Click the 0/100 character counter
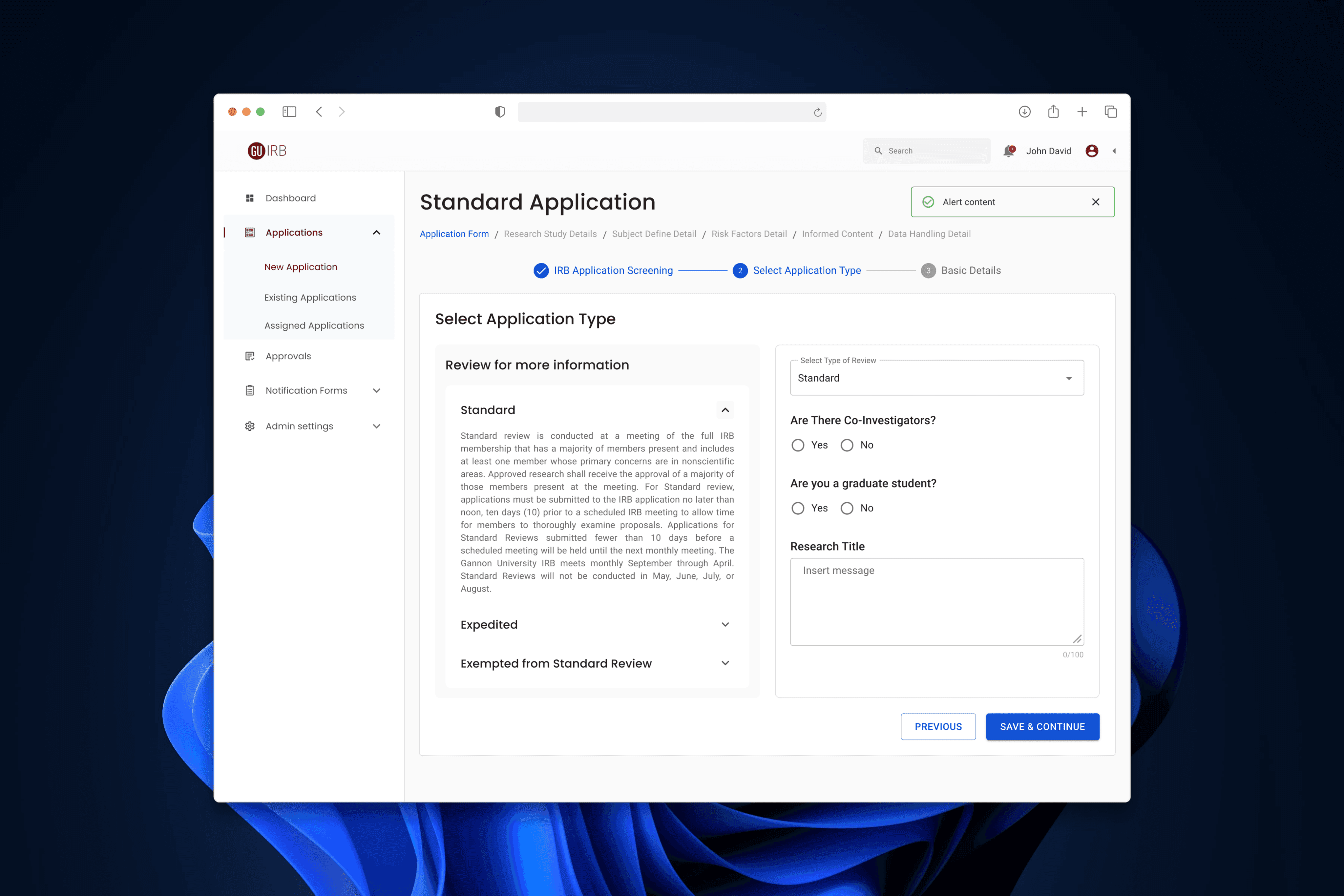This screenshot has width=1344, height=896. point(1073,655)
